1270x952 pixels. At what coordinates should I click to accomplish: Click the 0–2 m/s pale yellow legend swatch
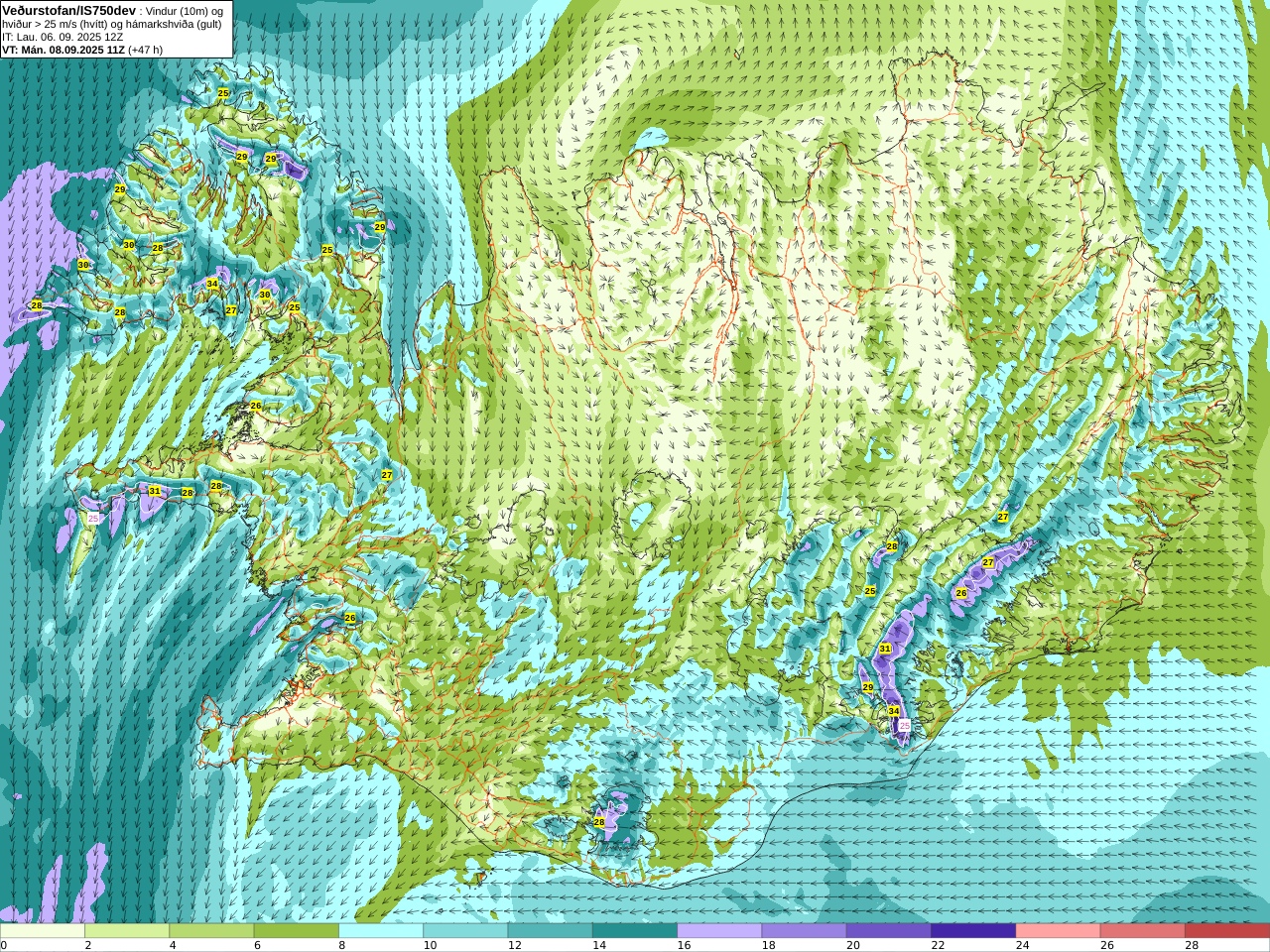point(43,931)
